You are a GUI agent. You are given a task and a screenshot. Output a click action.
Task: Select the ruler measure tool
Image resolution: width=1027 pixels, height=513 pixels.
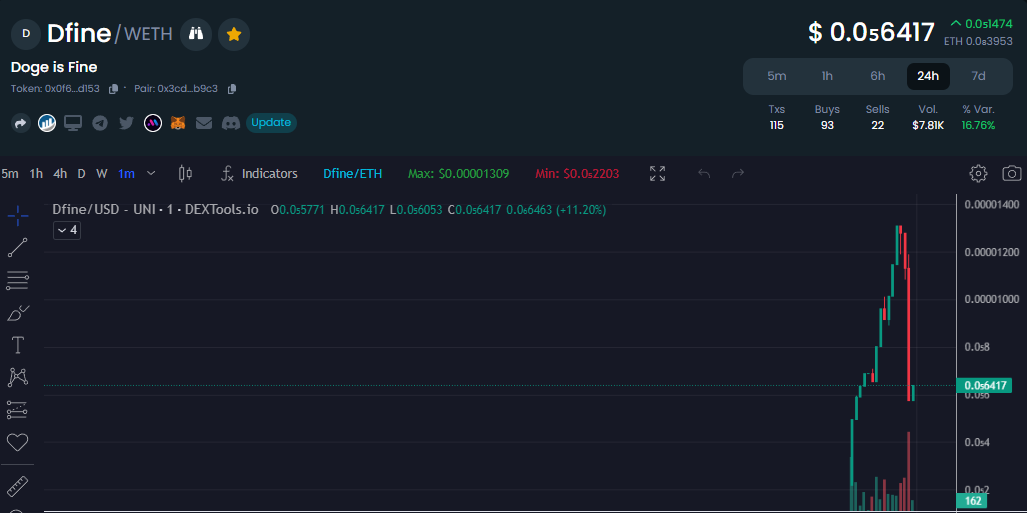point(18,487)
